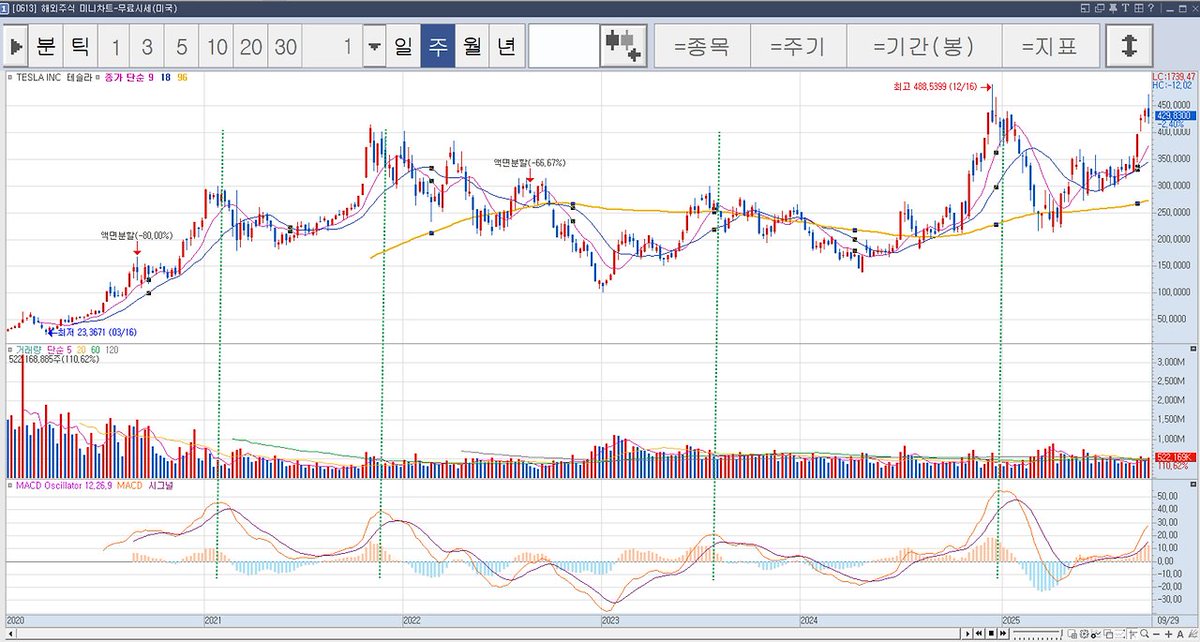Click the rewind button in bottom bar
The height and width of the screenshot is (642, 1200).
(x=979, y=634)
